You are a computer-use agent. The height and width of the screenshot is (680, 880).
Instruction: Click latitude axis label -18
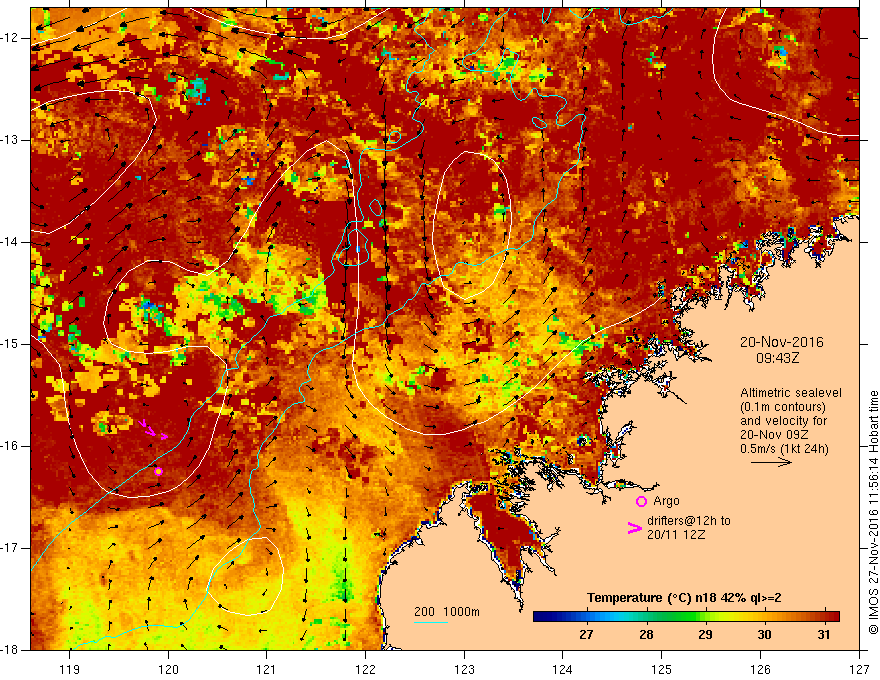[10, 650]
